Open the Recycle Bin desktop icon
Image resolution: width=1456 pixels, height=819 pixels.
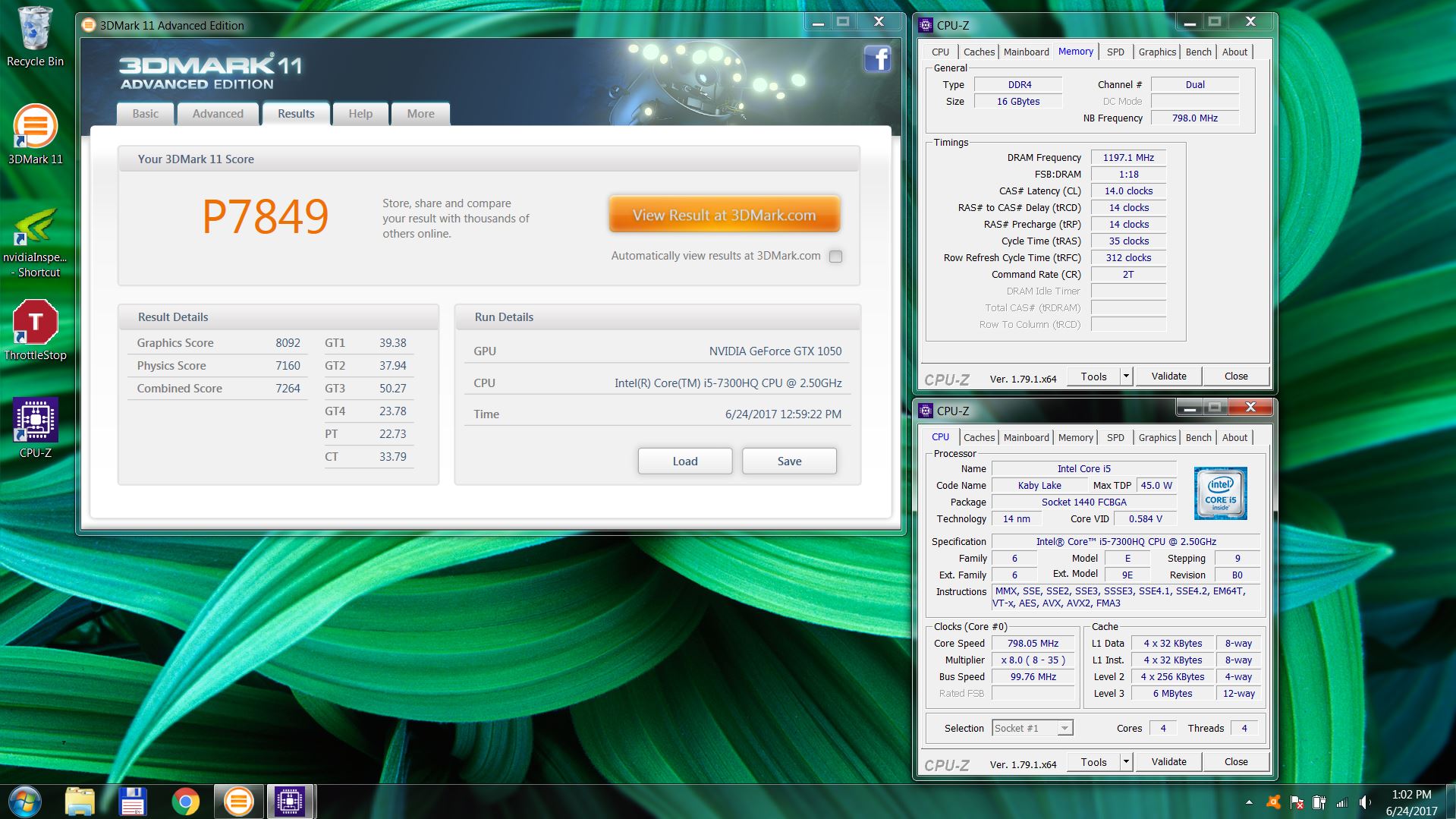(35, 37)
